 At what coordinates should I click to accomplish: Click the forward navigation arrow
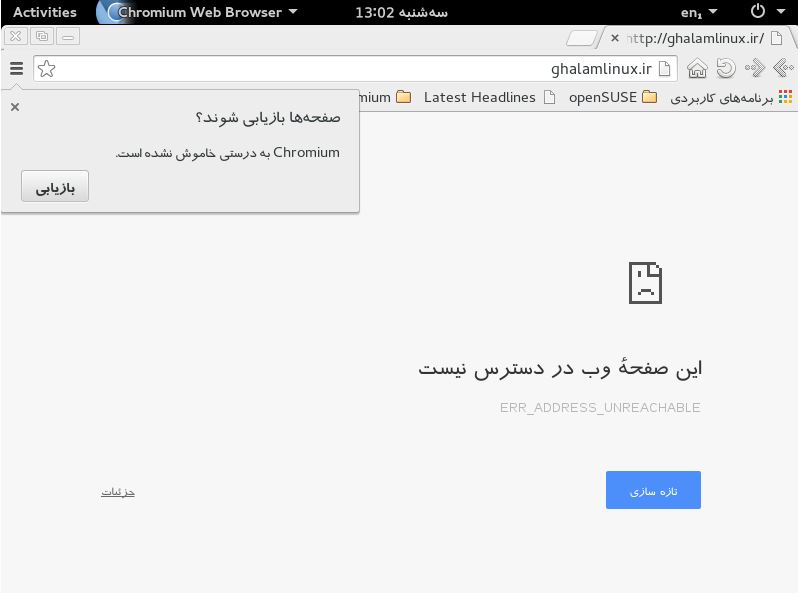coord(755,68)
